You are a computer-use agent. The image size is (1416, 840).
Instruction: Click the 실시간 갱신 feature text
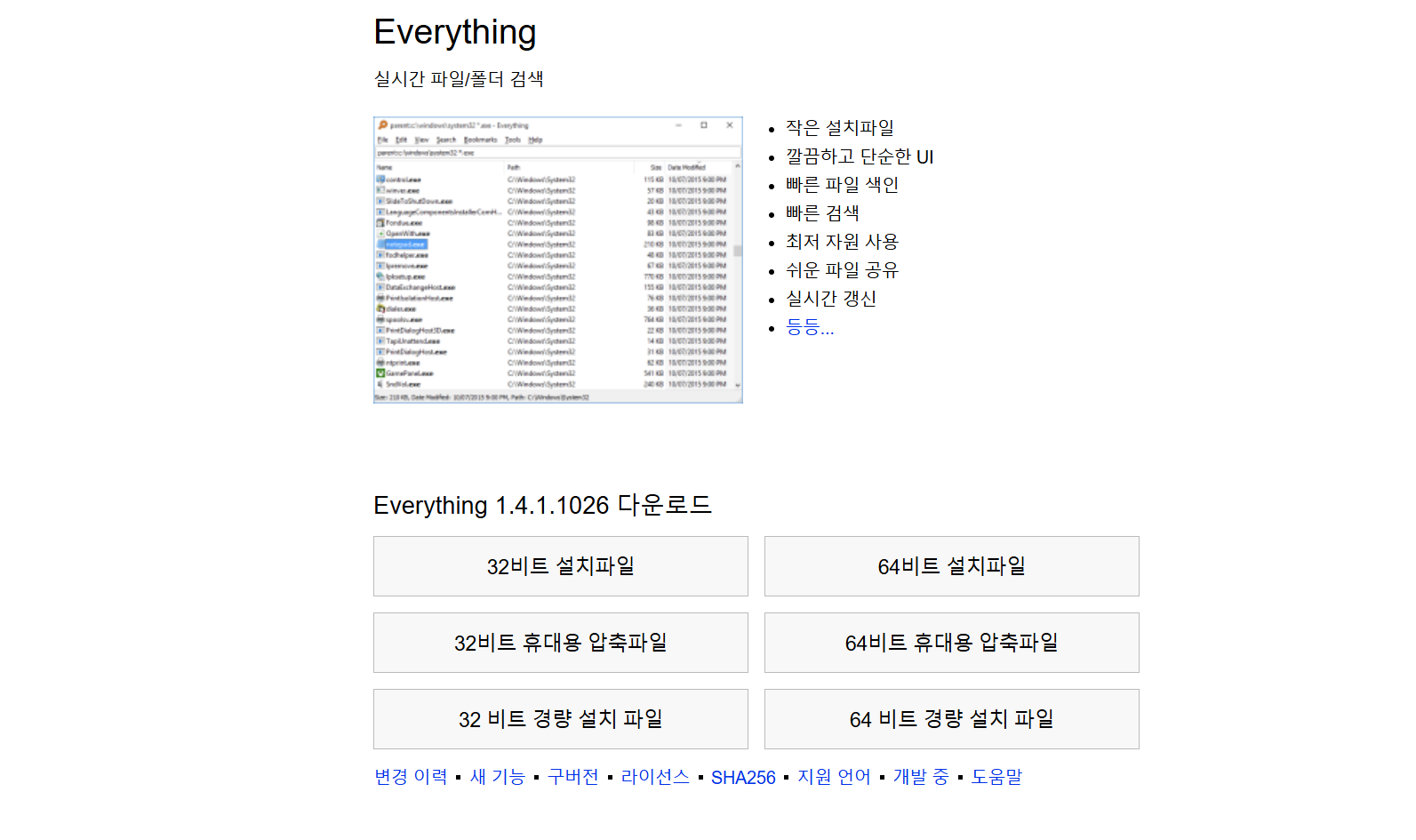831,299
